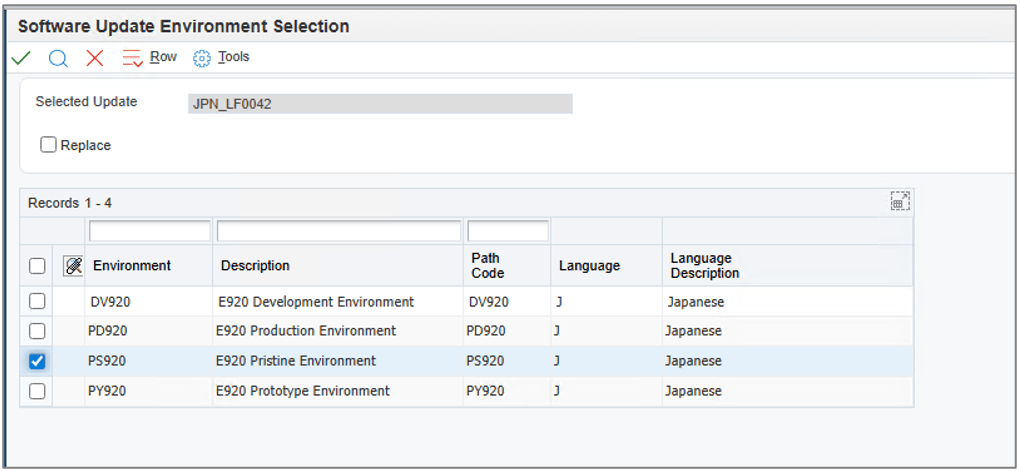
Task: Click the grid export icon at top right
Action: point(899,202)
